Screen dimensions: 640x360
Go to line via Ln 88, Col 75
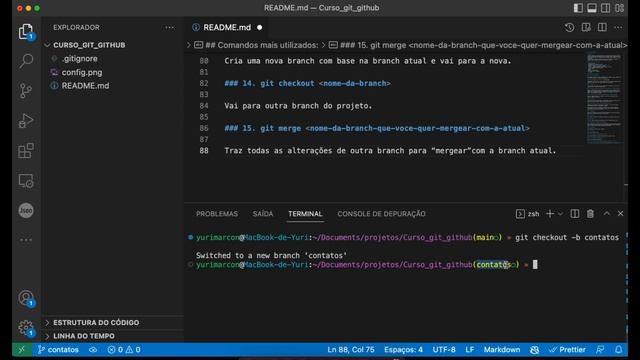(351, 350)
